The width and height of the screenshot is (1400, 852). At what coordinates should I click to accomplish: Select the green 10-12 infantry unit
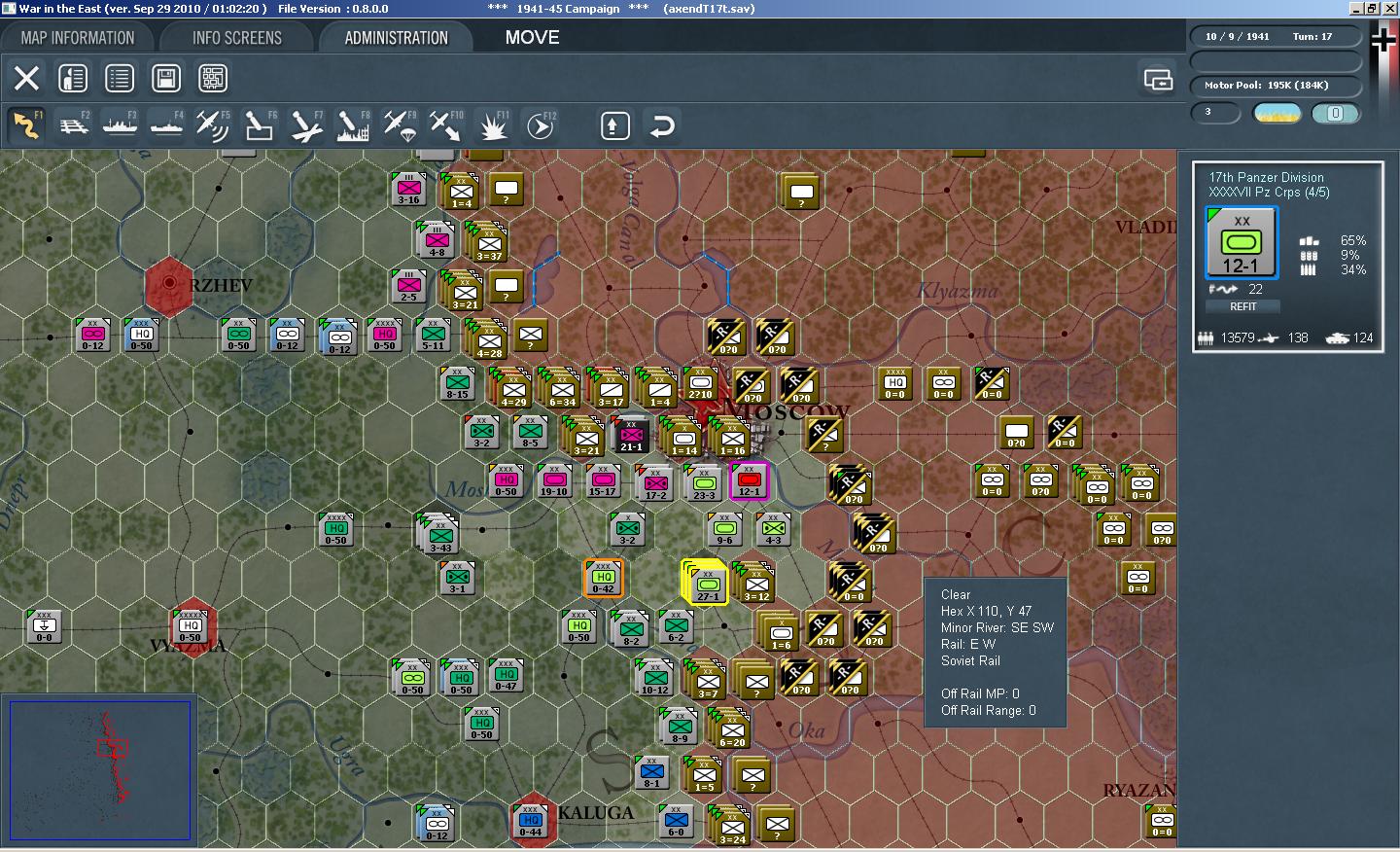(654, 677)
